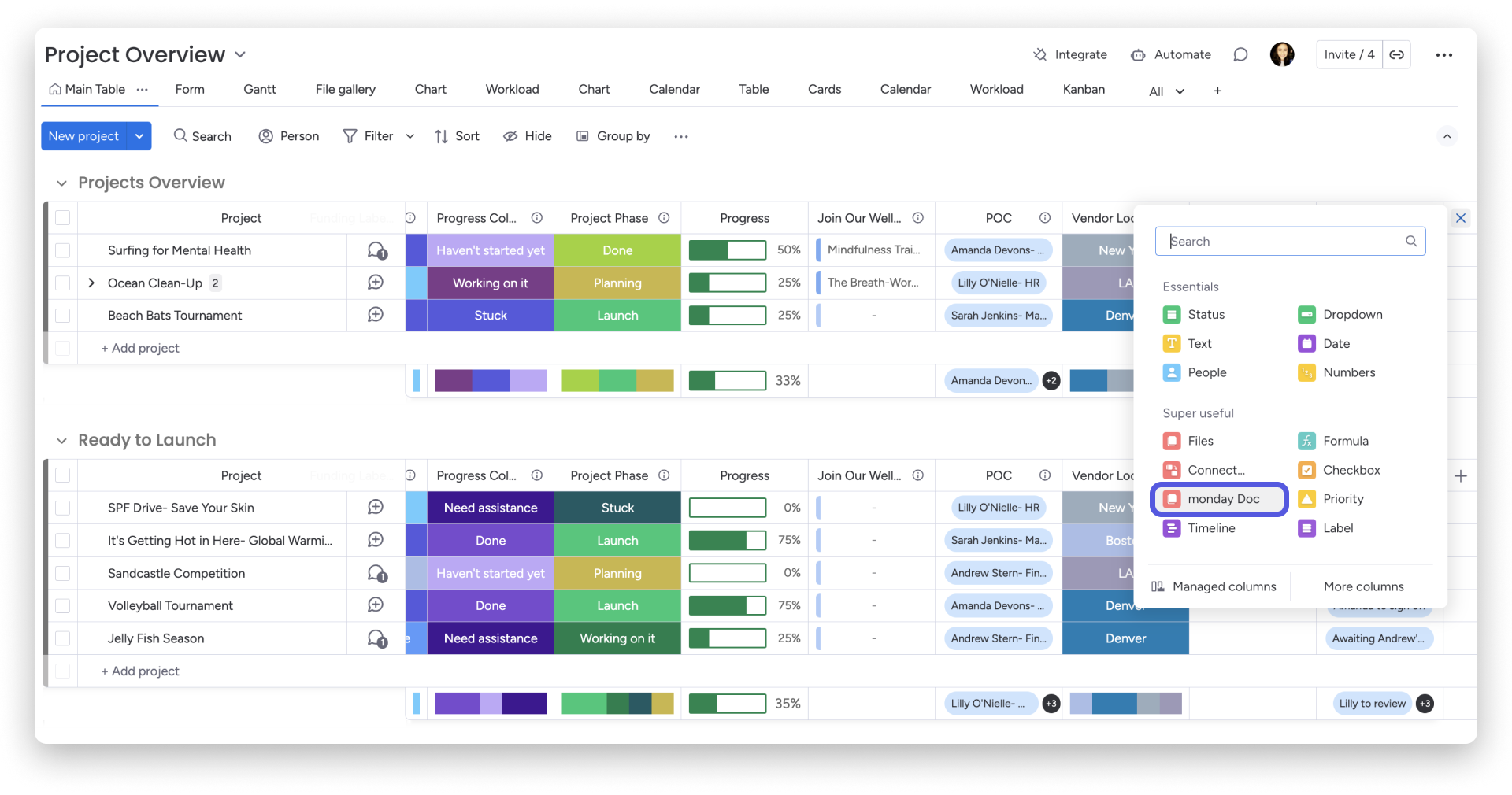Select SPF Drive- Save Your Skin checkbox
This screenshot has width=1512, height=795.
point(63,508)
